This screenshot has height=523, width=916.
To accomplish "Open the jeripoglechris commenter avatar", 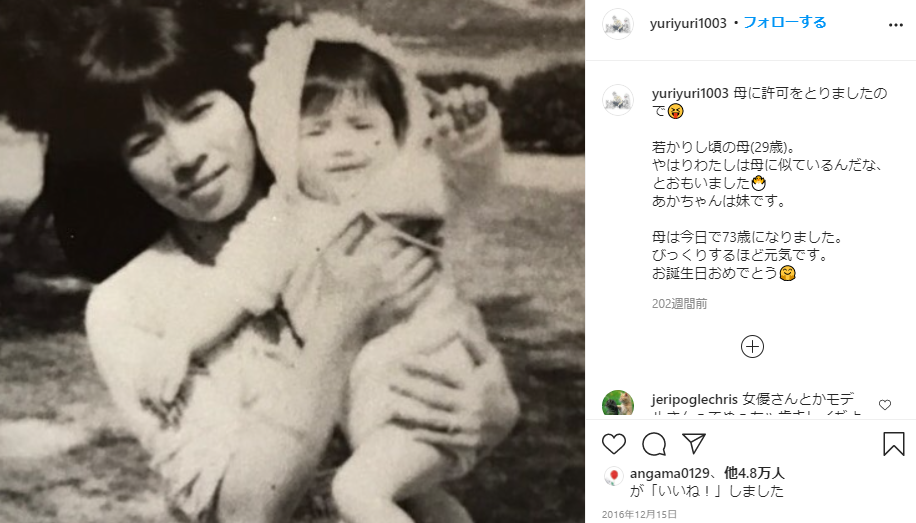I will pos(617,403).
